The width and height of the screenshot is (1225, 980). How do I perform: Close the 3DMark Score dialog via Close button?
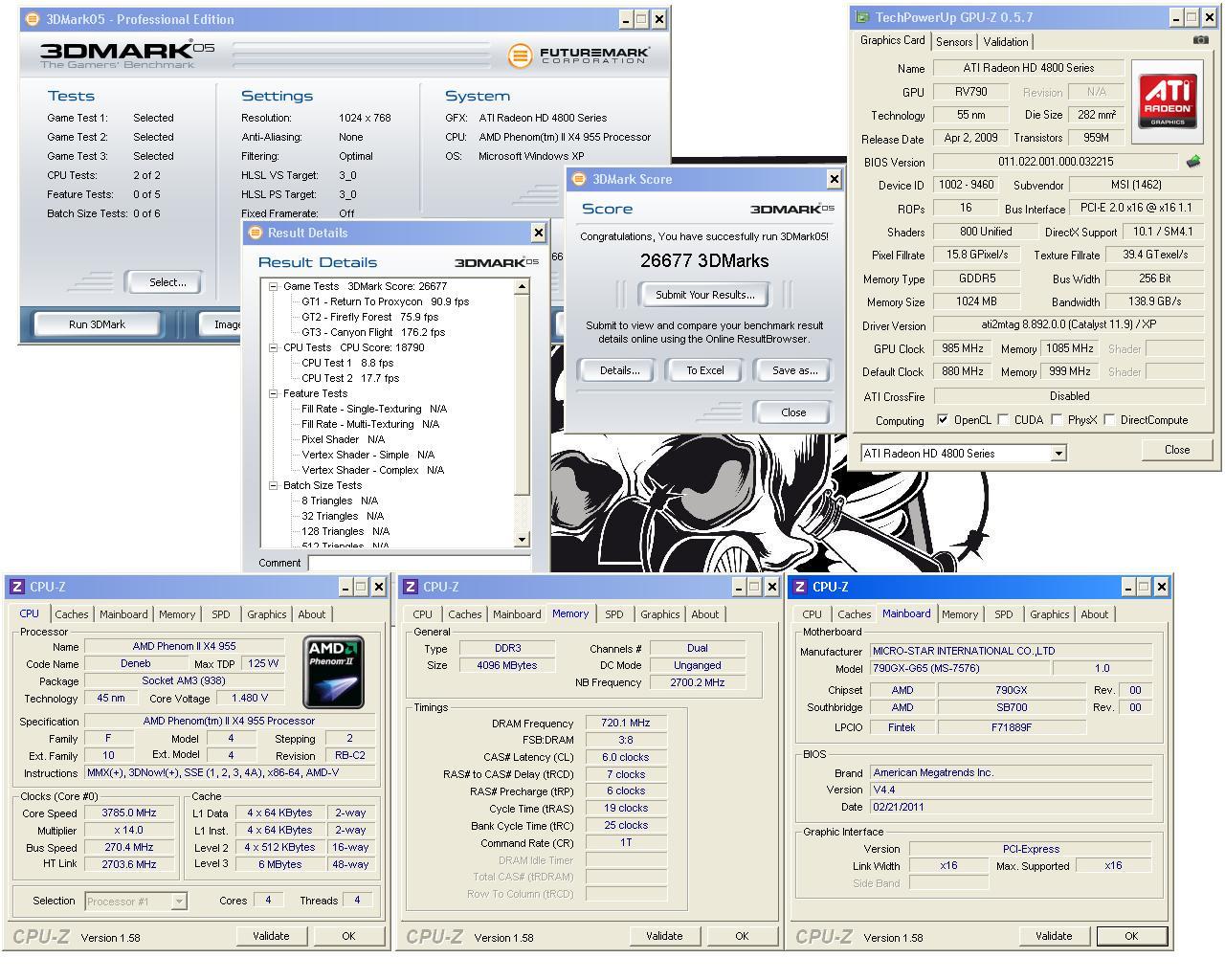pos(793,412)
